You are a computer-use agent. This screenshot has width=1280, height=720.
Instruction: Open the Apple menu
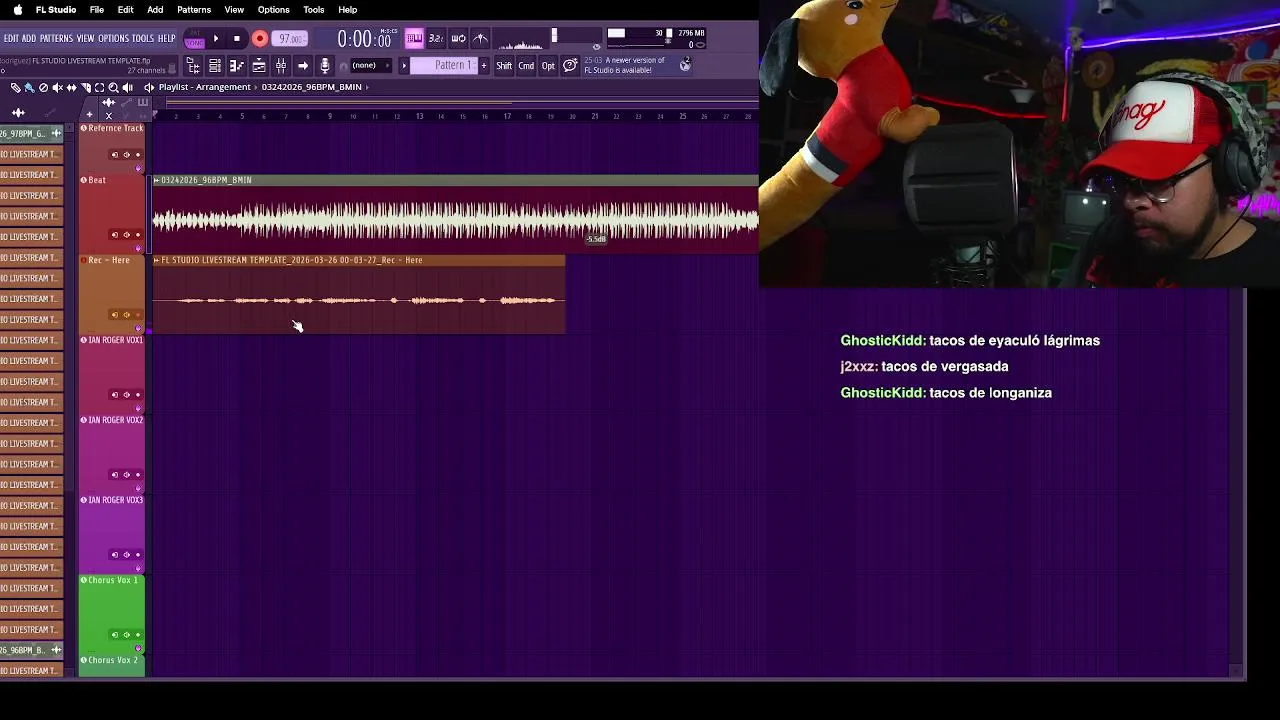tap(17, 10)
